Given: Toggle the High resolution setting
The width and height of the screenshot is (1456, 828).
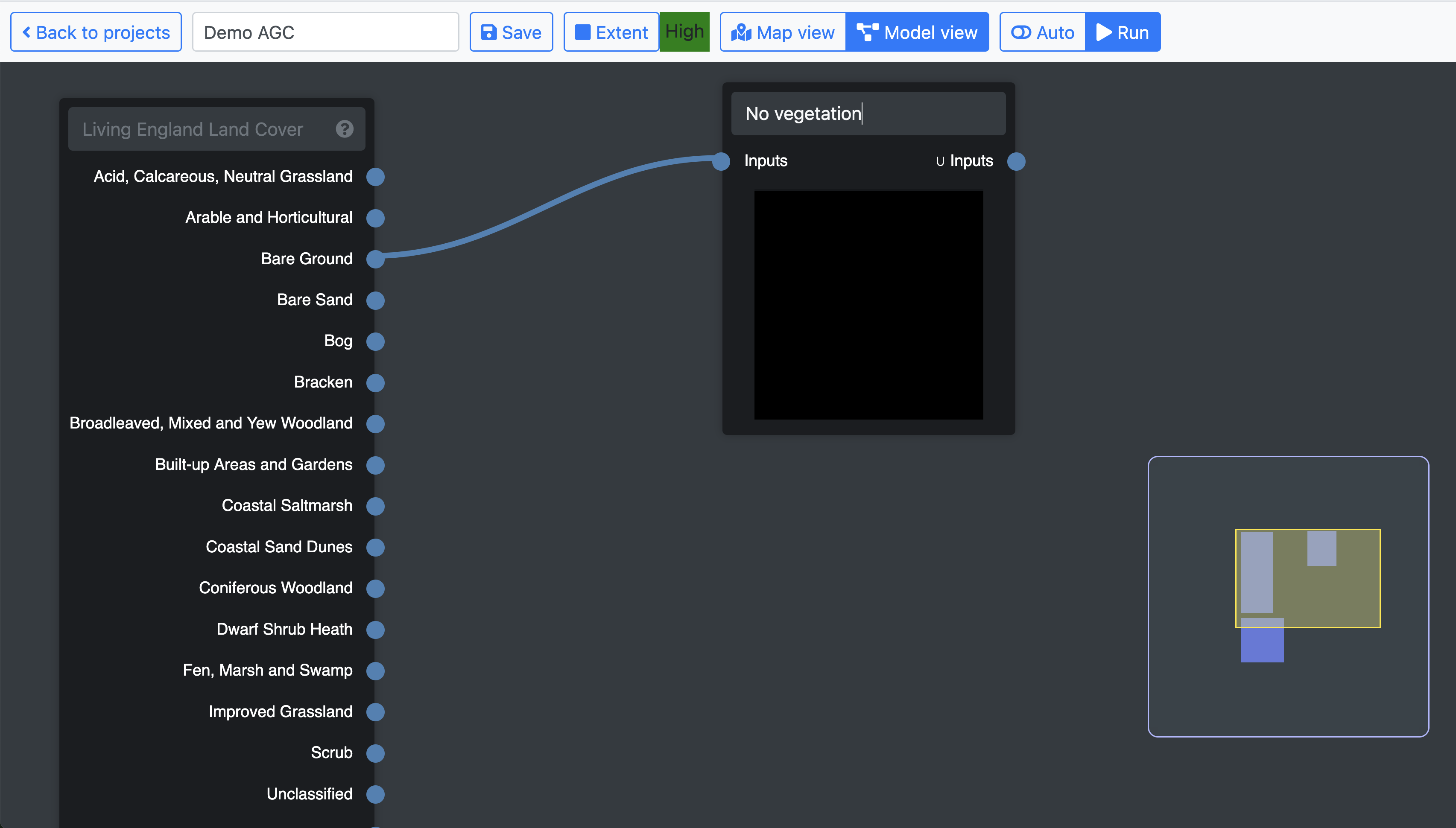Looking at the screenshot, I should point(684,32).
